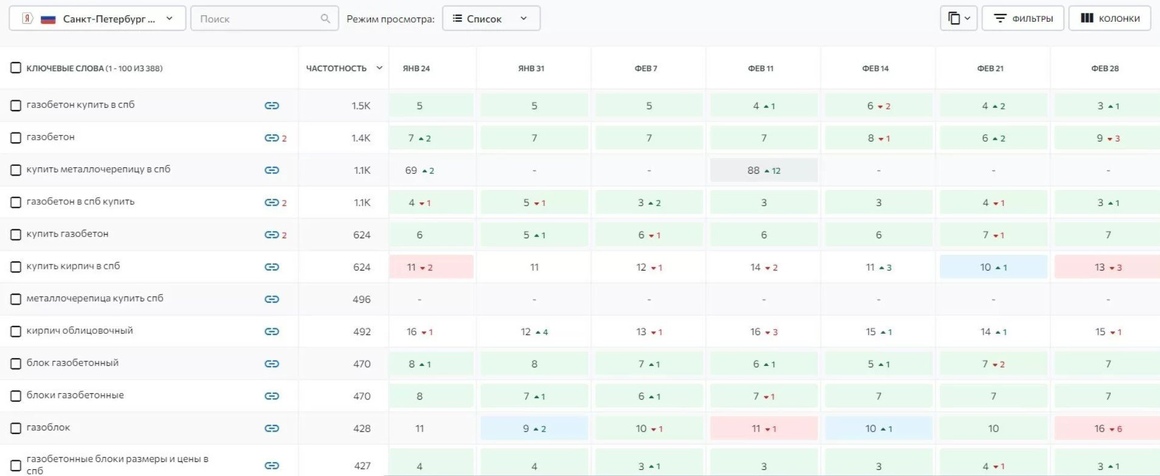Tick checkbox for блоки газобетонные
Screen dimensions: 1160x476
(16, 396)
